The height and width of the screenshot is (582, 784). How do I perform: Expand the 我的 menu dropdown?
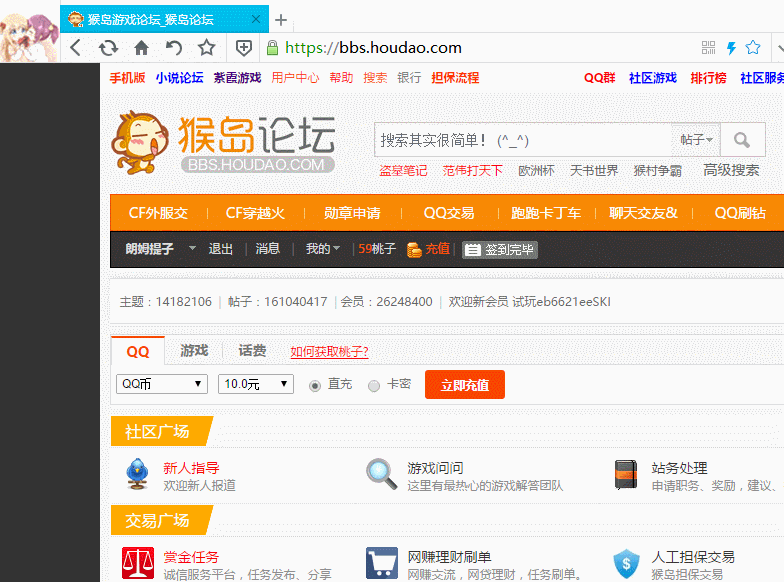pyautogui.click(x=323, y=248)
